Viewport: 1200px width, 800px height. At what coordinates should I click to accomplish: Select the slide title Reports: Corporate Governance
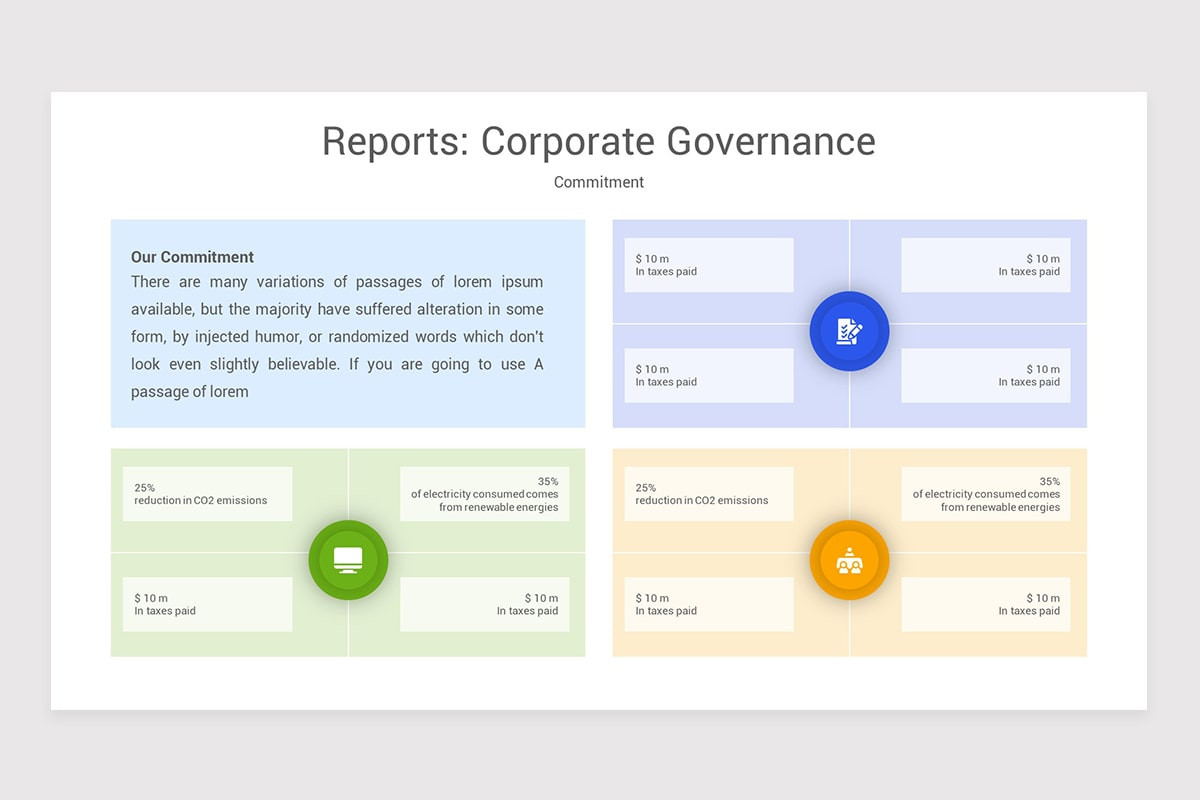pyautogui.click(x=598, y=142)
